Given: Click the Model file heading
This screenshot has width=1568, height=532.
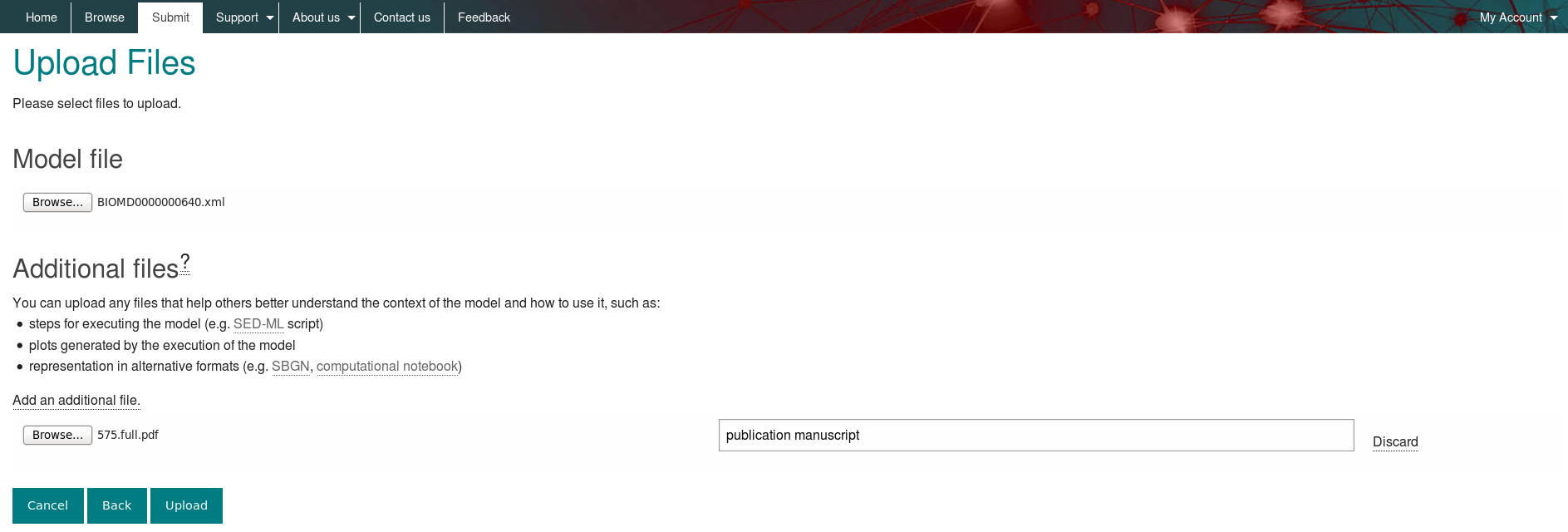Looking at the screenshot, I should (67, 159).
